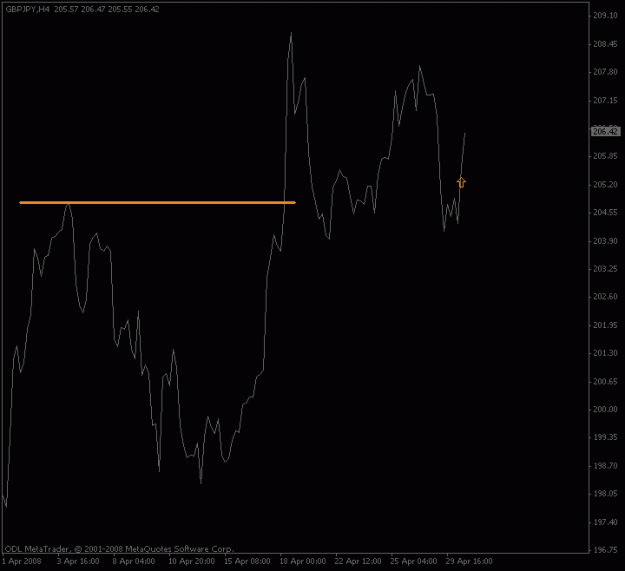Click the 205.85 price axis label

pos(605,156)
